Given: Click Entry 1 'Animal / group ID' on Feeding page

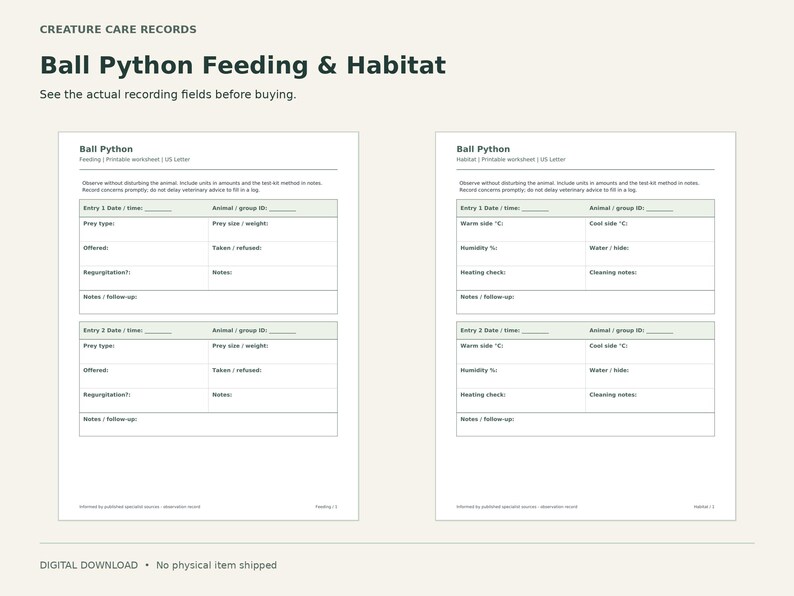Looking at the screenshot, I should point(254,208).
